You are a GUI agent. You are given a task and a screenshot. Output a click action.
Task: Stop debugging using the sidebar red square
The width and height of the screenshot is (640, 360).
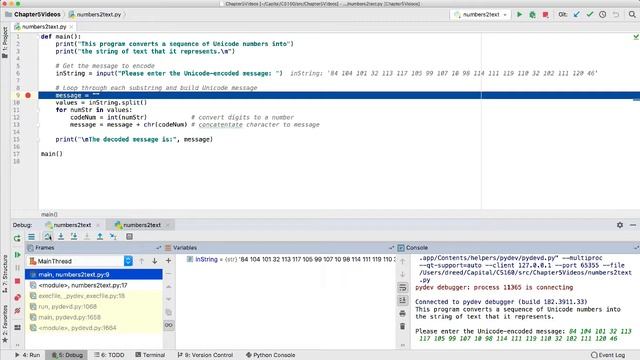[17, 281]
